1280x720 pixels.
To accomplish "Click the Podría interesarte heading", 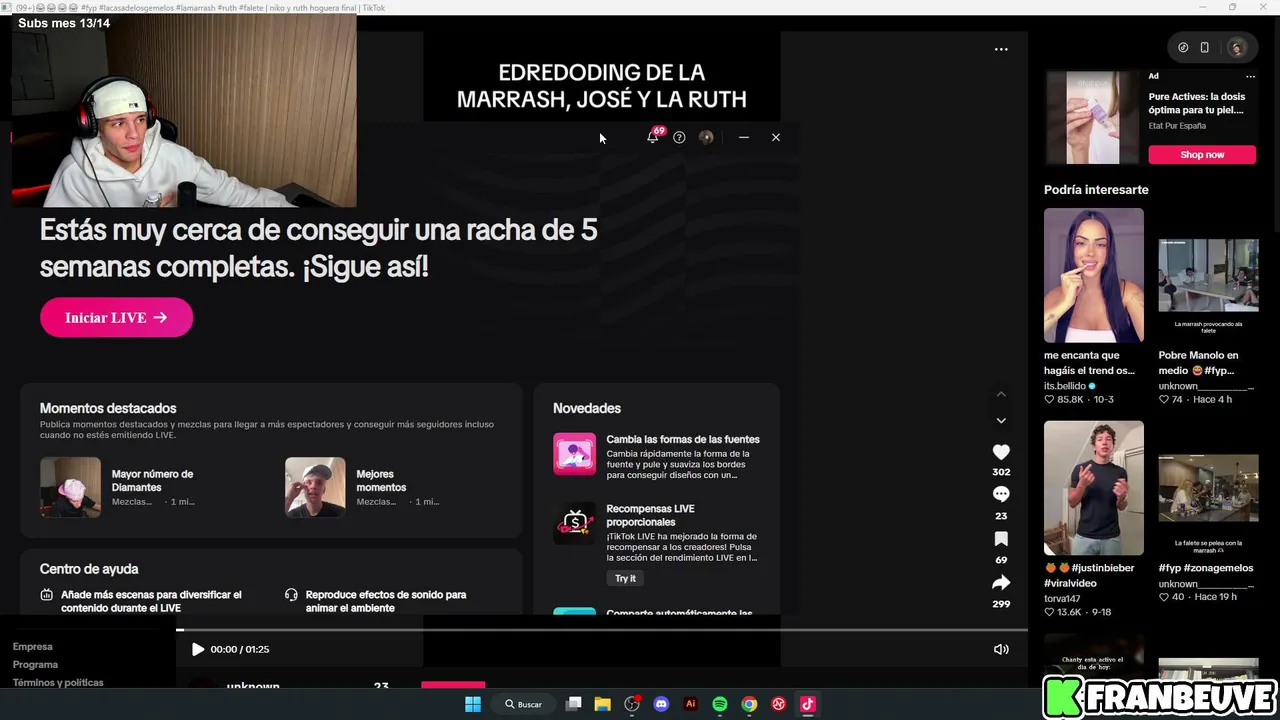I will coord(1096,190).
